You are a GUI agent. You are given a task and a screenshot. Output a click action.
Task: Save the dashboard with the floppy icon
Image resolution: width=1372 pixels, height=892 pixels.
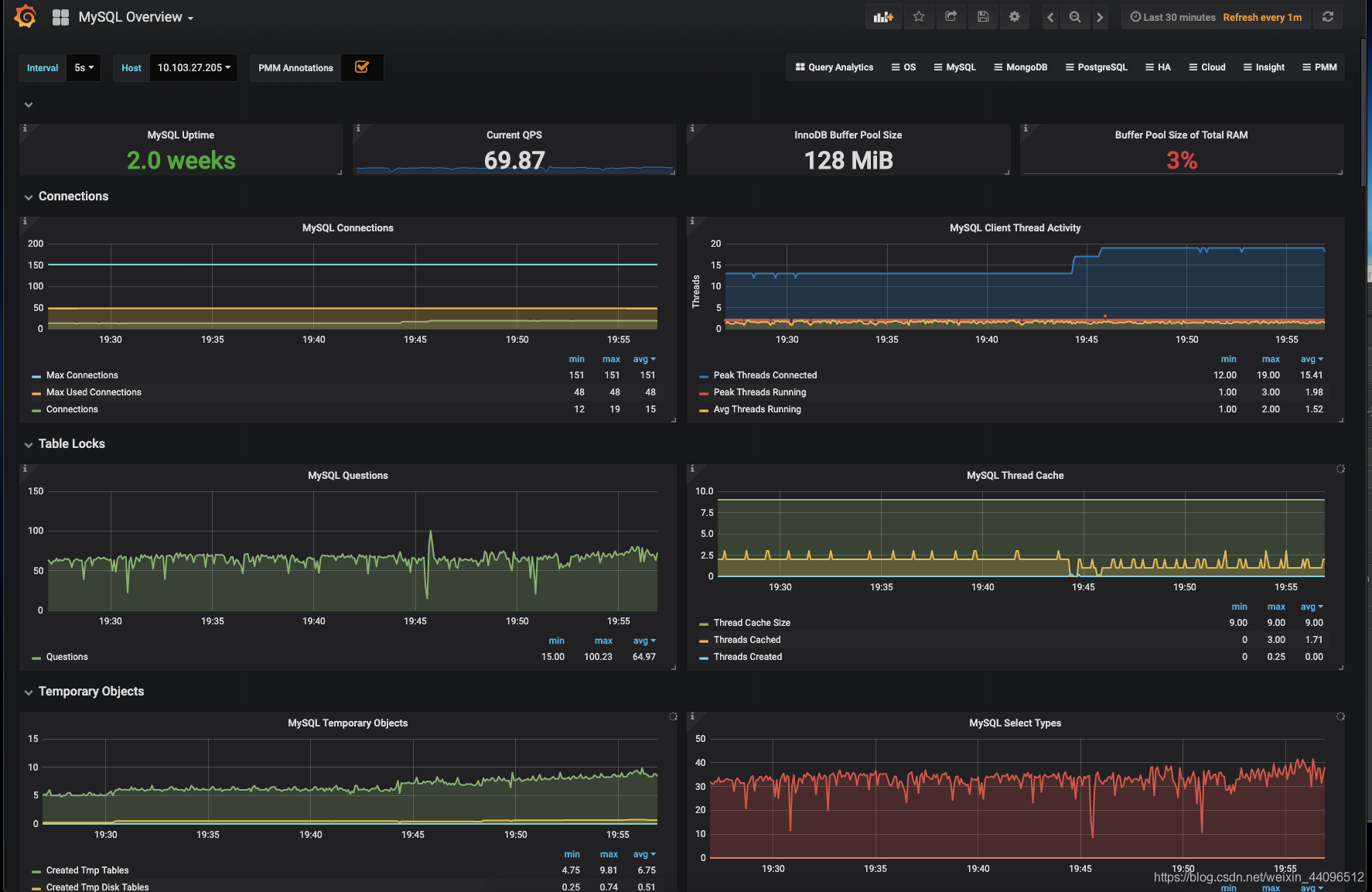(983, 17)
